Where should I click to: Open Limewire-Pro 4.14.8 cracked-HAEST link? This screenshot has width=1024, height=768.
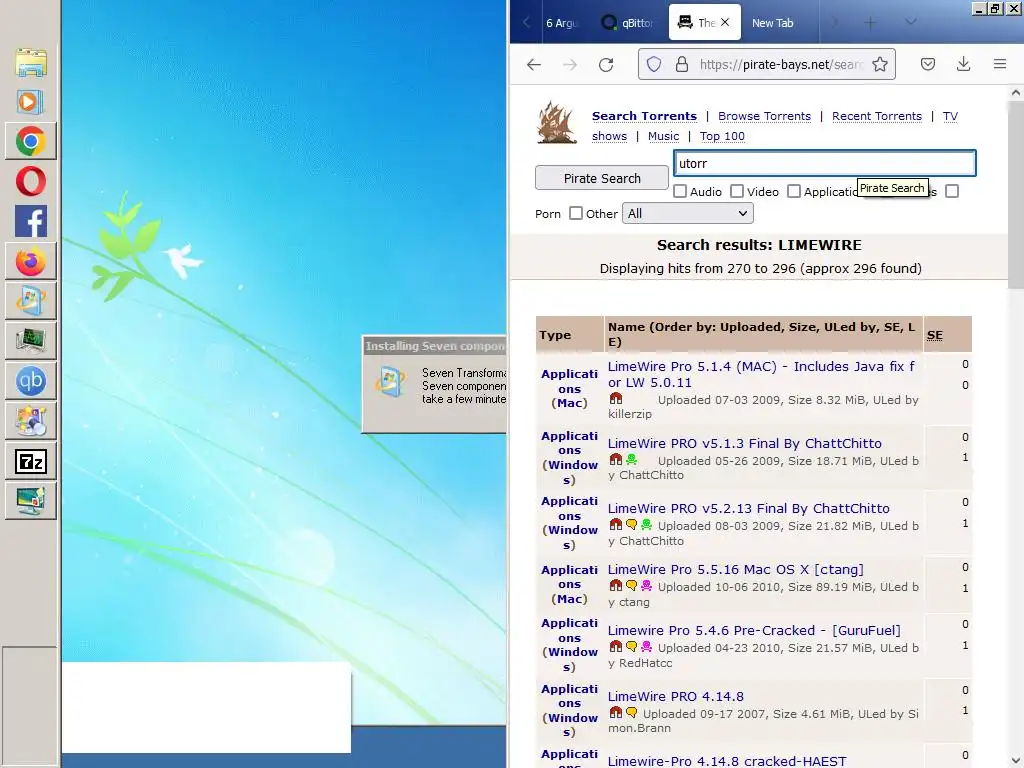[x=727, y=761]
